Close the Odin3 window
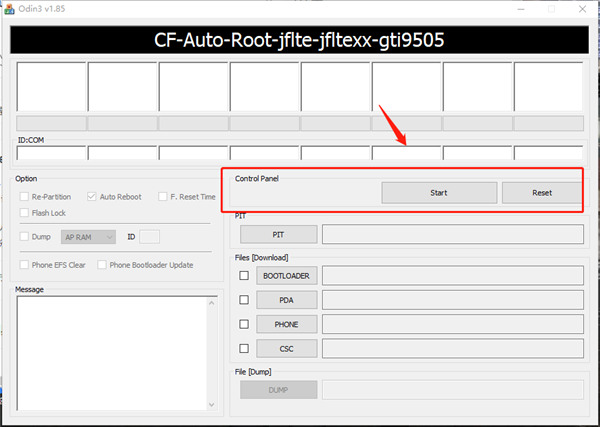600x427 pixels. pos(582,9)
